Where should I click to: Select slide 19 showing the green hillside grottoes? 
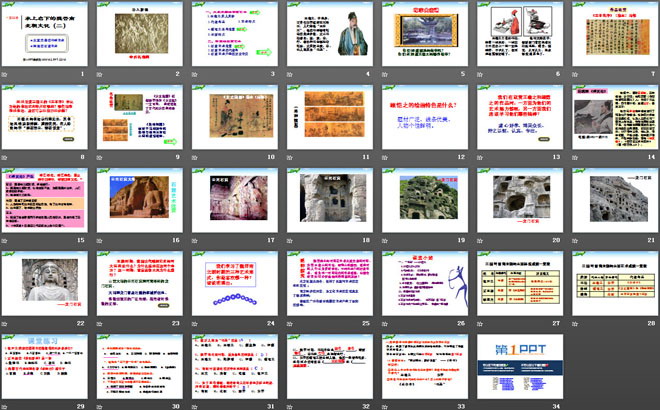pyautogui.click(x=423, y=198)
